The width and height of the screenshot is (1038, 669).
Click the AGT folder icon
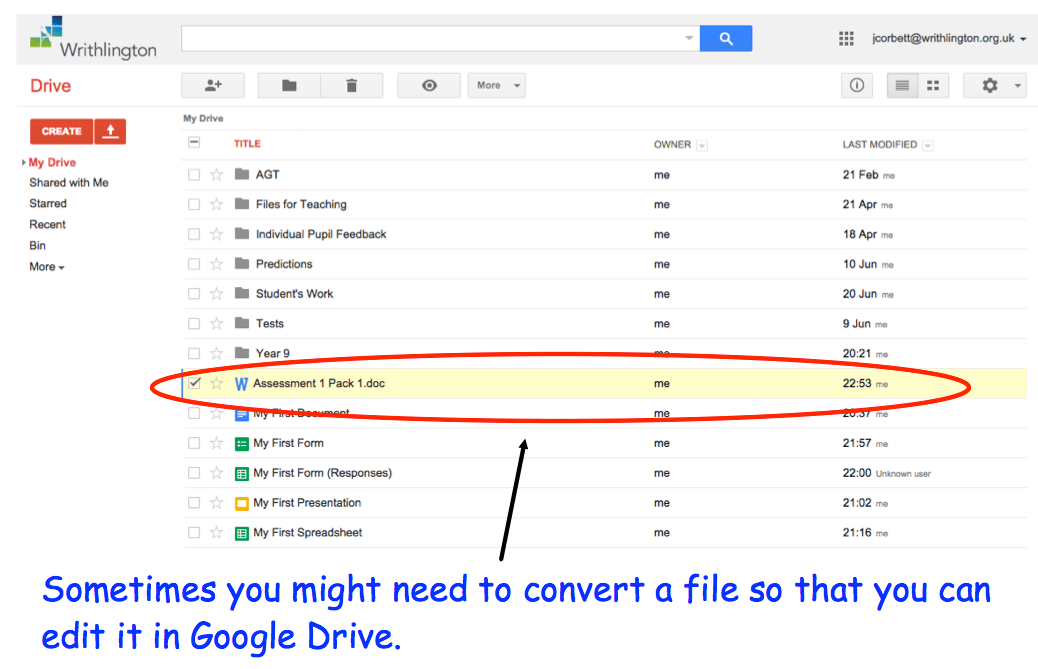242,174
